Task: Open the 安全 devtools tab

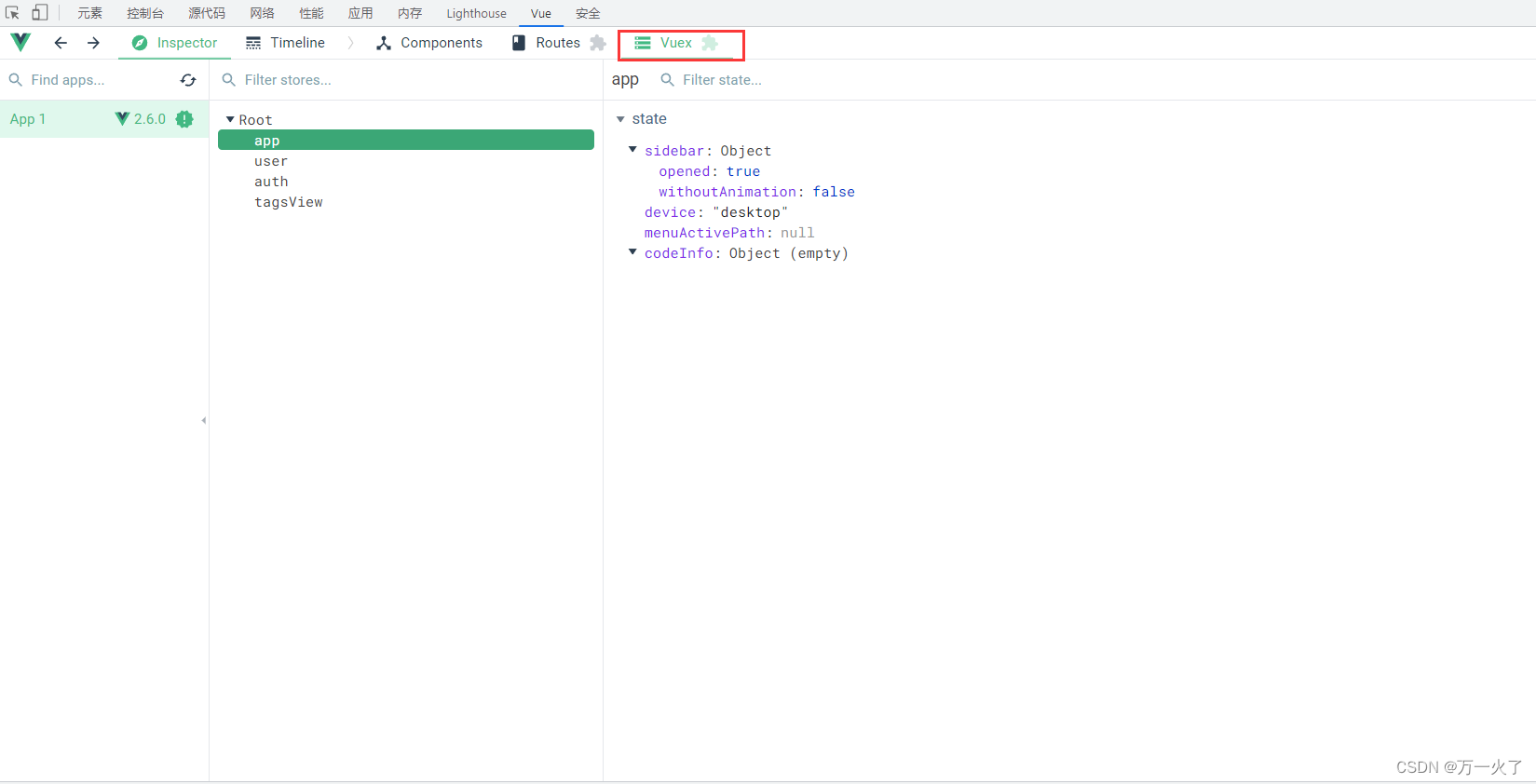Action: click(x=588, y=13)
